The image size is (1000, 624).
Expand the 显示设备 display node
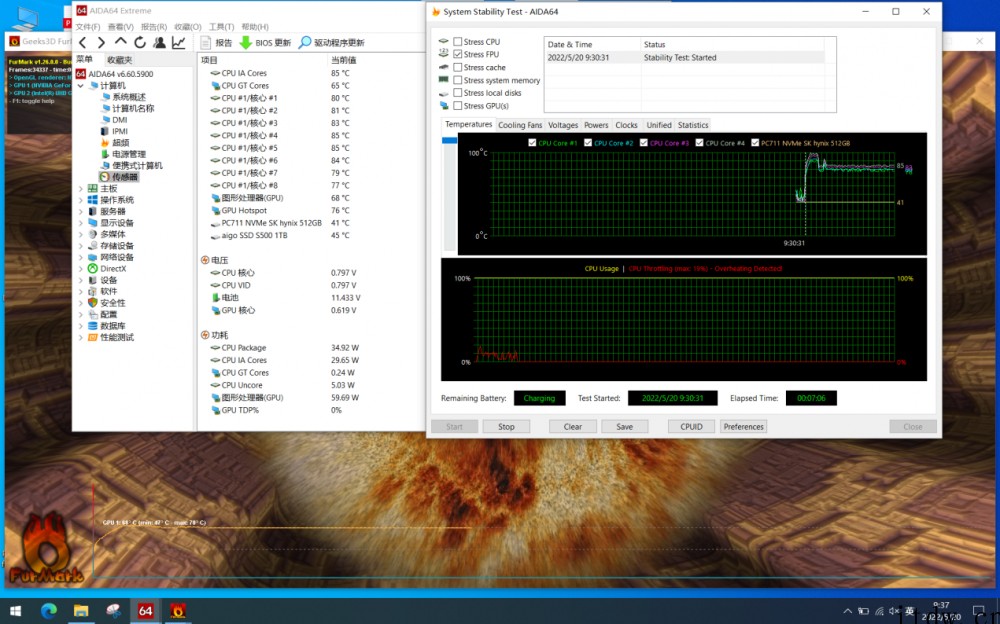pos(81,223)
